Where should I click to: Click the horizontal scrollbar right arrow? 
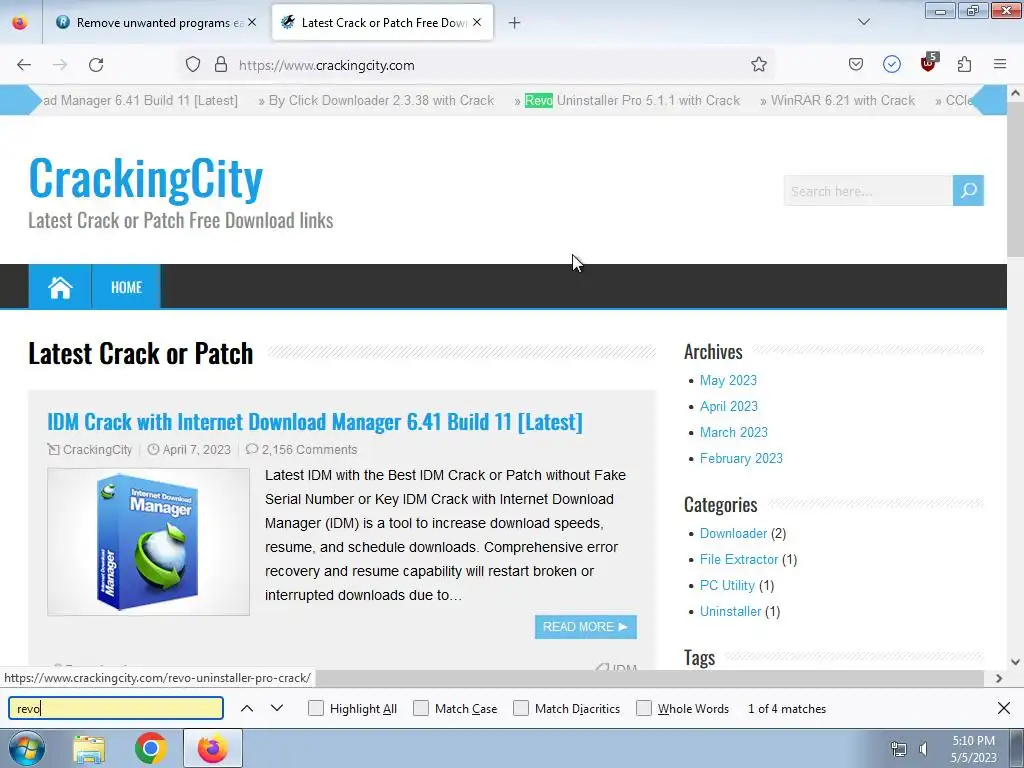(x=999, y=678)
